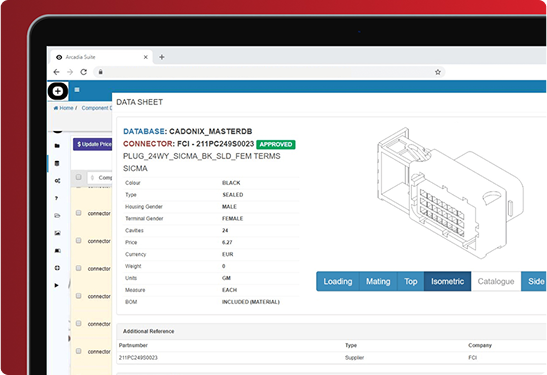Viewport: 547px width, 375px height.
Task: Click the CADONIX_MASTERDB database name
Action: [211, 132]
